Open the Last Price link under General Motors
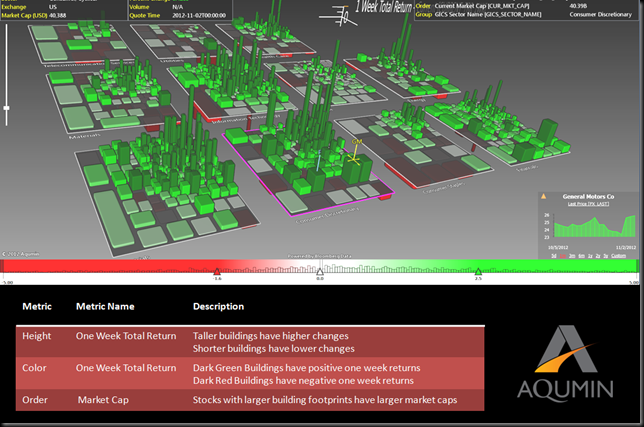This screenshot has width=644, height=427. point(587,204)
